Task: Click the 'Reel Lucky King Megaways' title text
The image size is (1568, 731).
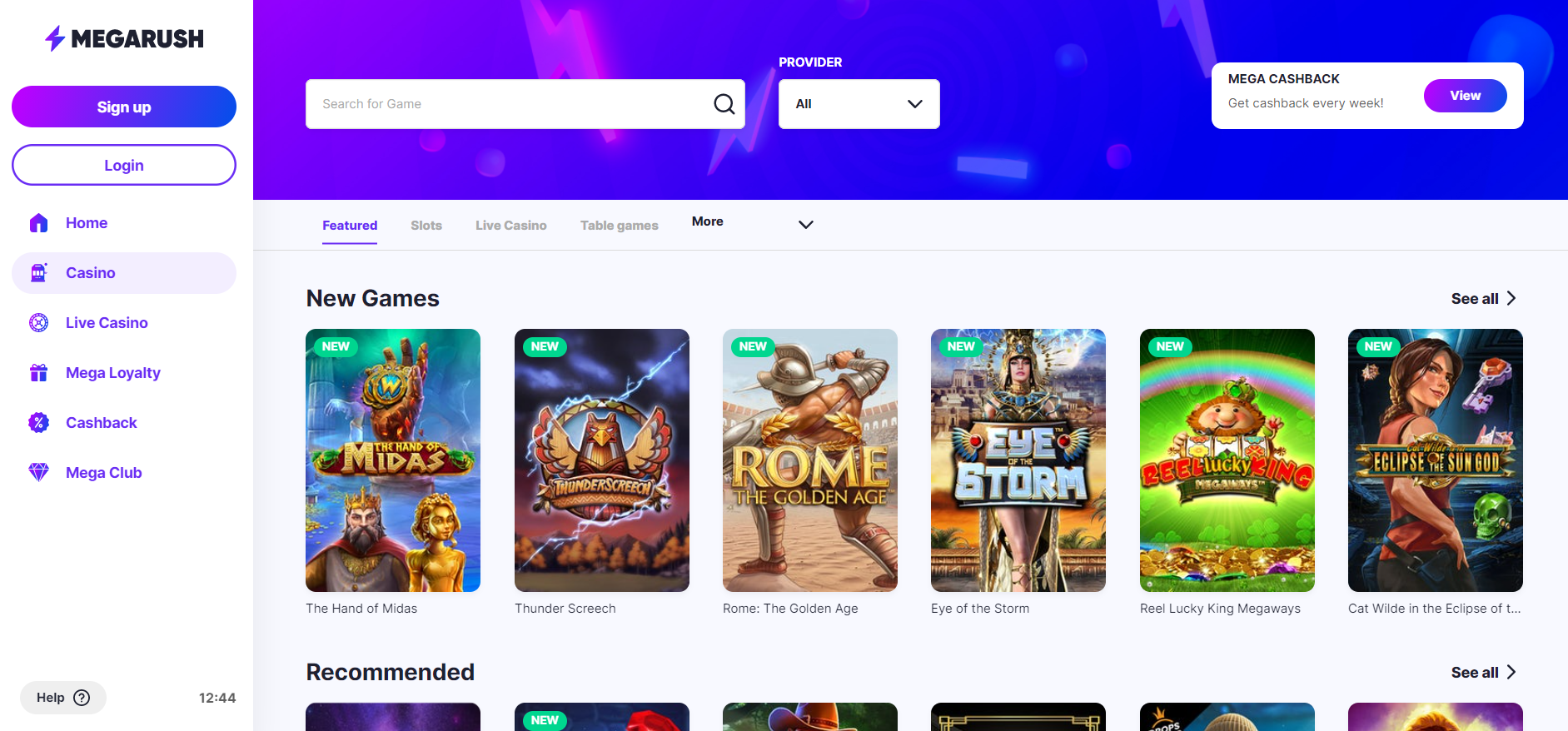Action: (1220, 609)
